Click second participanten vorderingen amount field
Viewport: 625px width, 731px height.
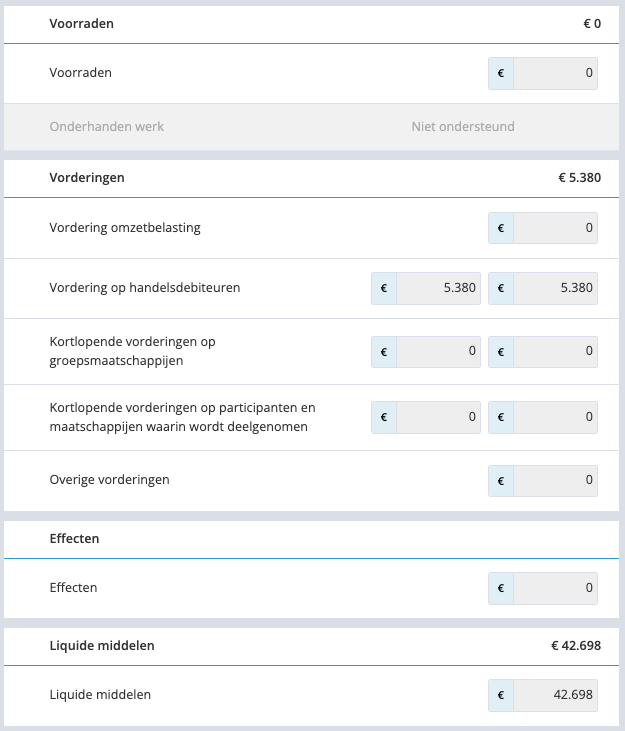pyautogui.click(x=555, y=417)
